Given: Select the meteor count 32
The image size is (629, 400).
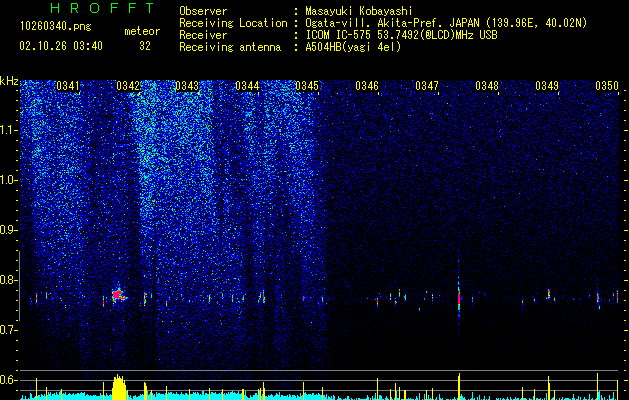Looking at the screenshot, I should coord(145,46).
